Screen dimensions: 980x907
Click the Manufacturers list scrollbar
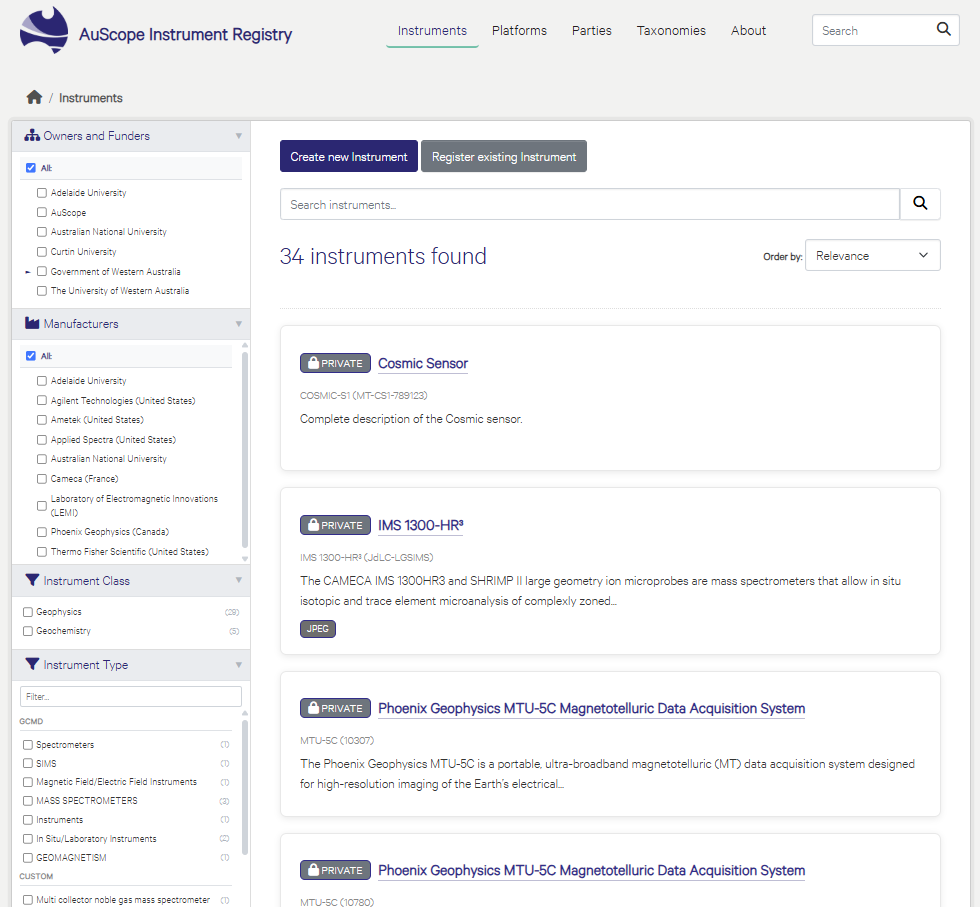244,450
